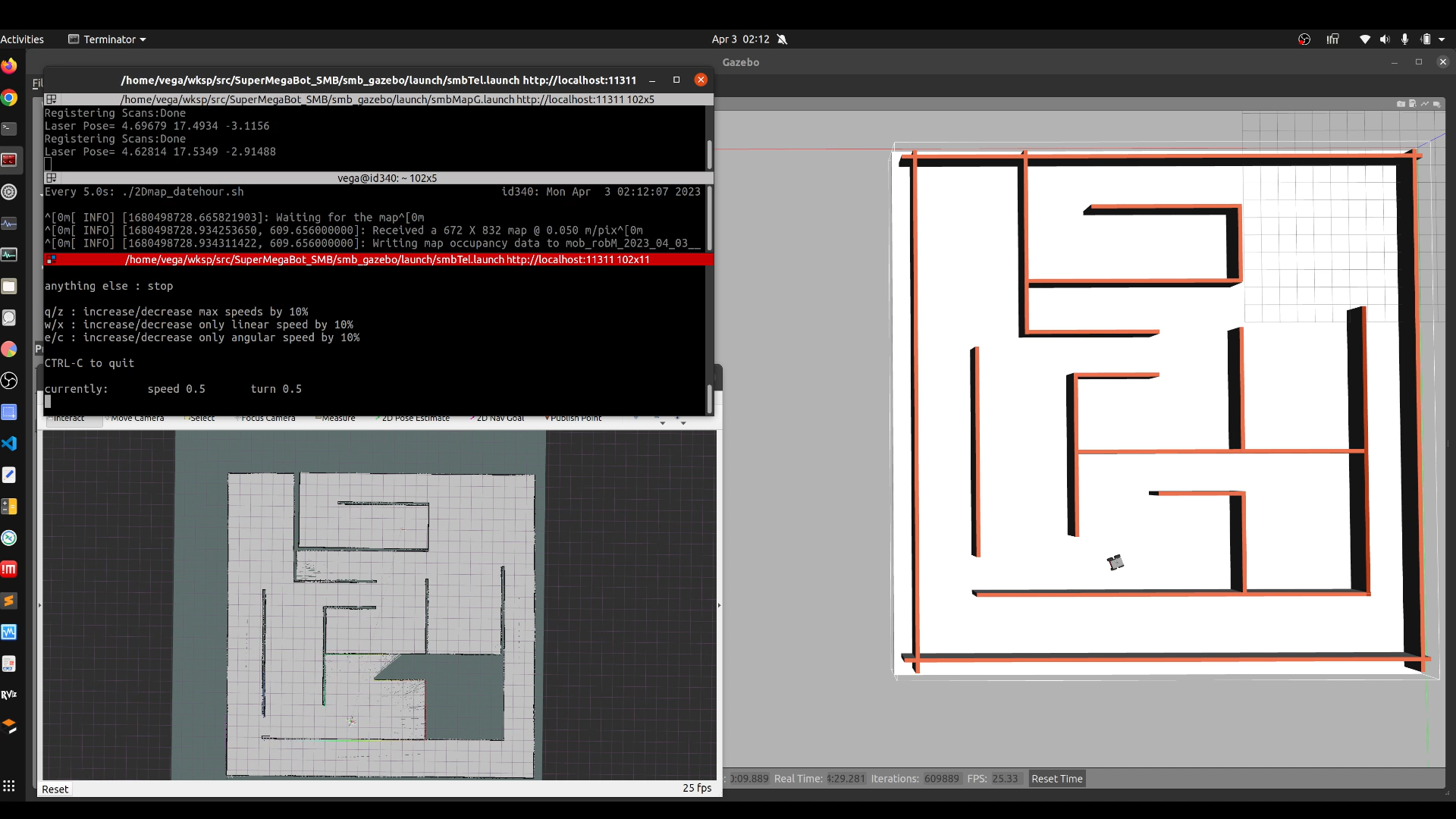Click OBS recording tray indicator

point(1304,39)
